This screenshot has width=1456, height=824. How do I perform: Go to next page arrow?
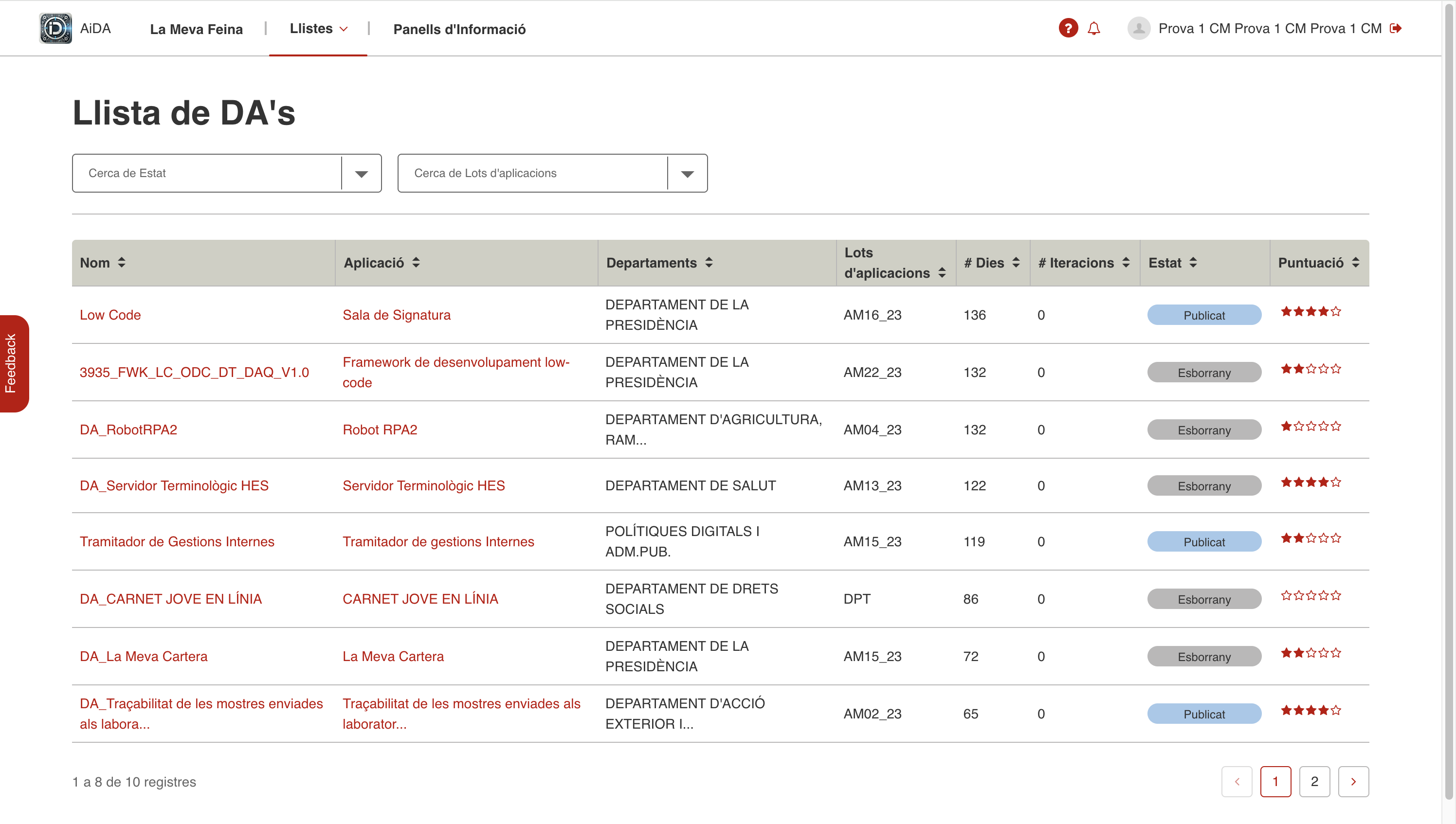(1353, 782)
